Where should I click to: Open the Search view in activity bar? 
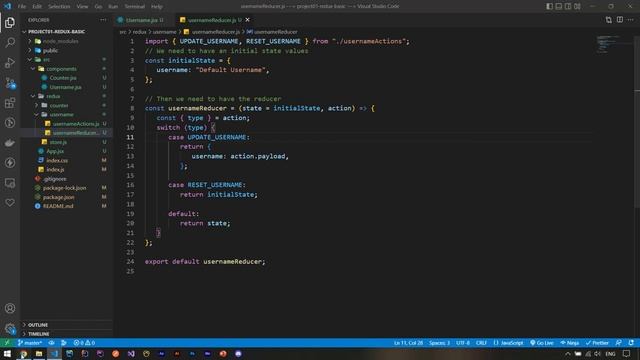point(10,42)
